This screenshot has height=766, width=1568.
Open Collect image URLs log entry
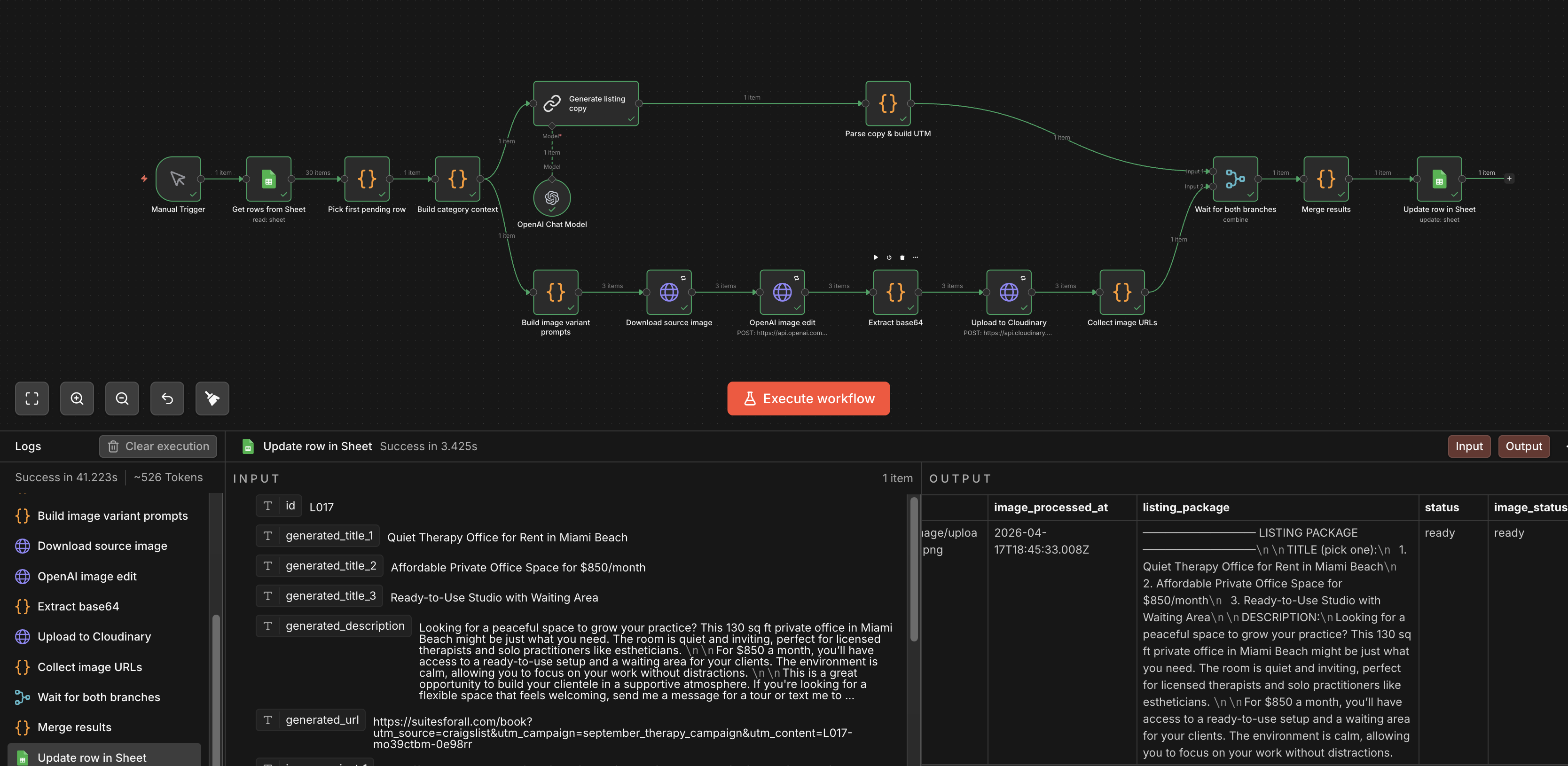(104, 667)
